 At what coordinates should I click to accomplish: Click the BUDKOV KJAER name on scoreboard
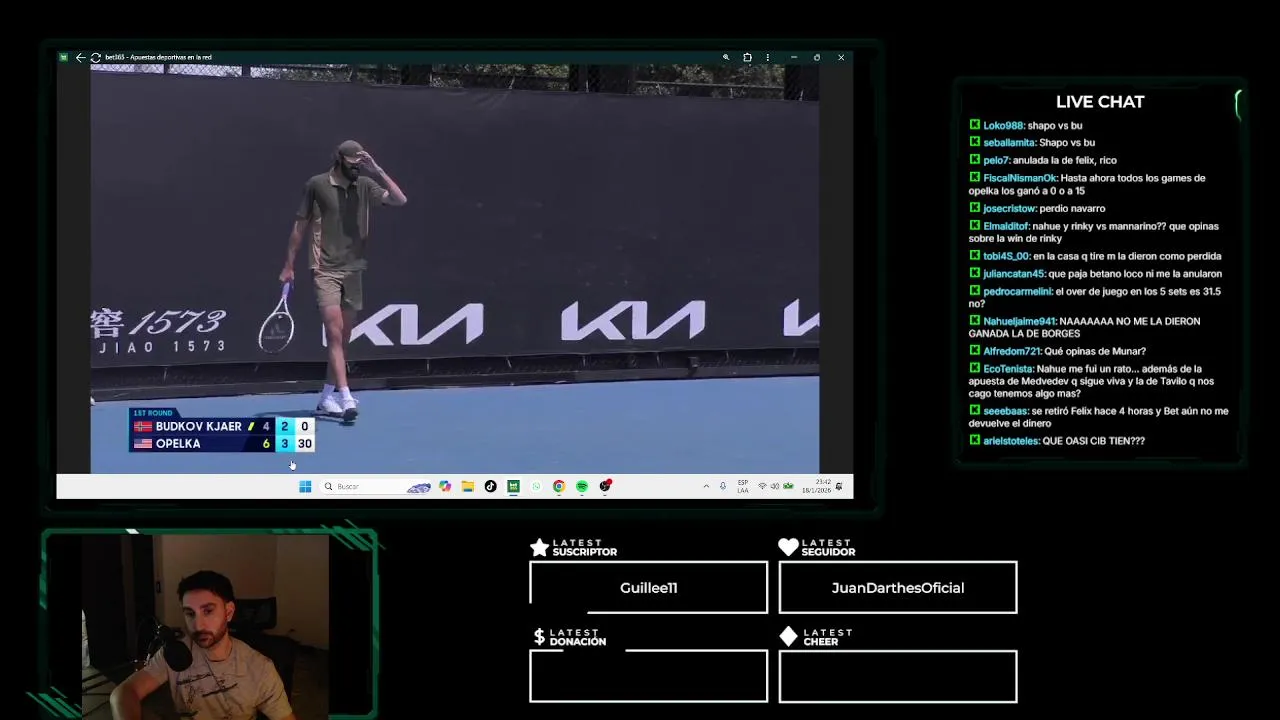(198, 427)
